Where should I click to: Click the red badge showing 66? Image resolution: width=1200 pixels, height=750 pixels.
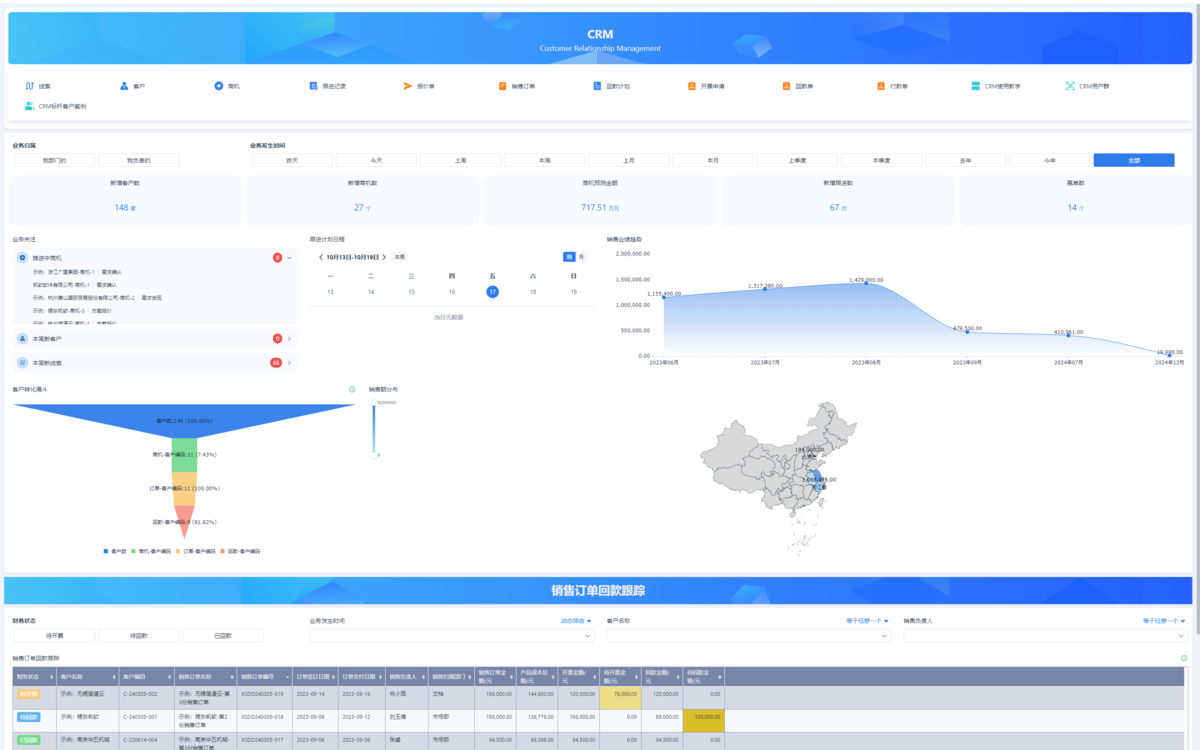click(x=276, y=362)
